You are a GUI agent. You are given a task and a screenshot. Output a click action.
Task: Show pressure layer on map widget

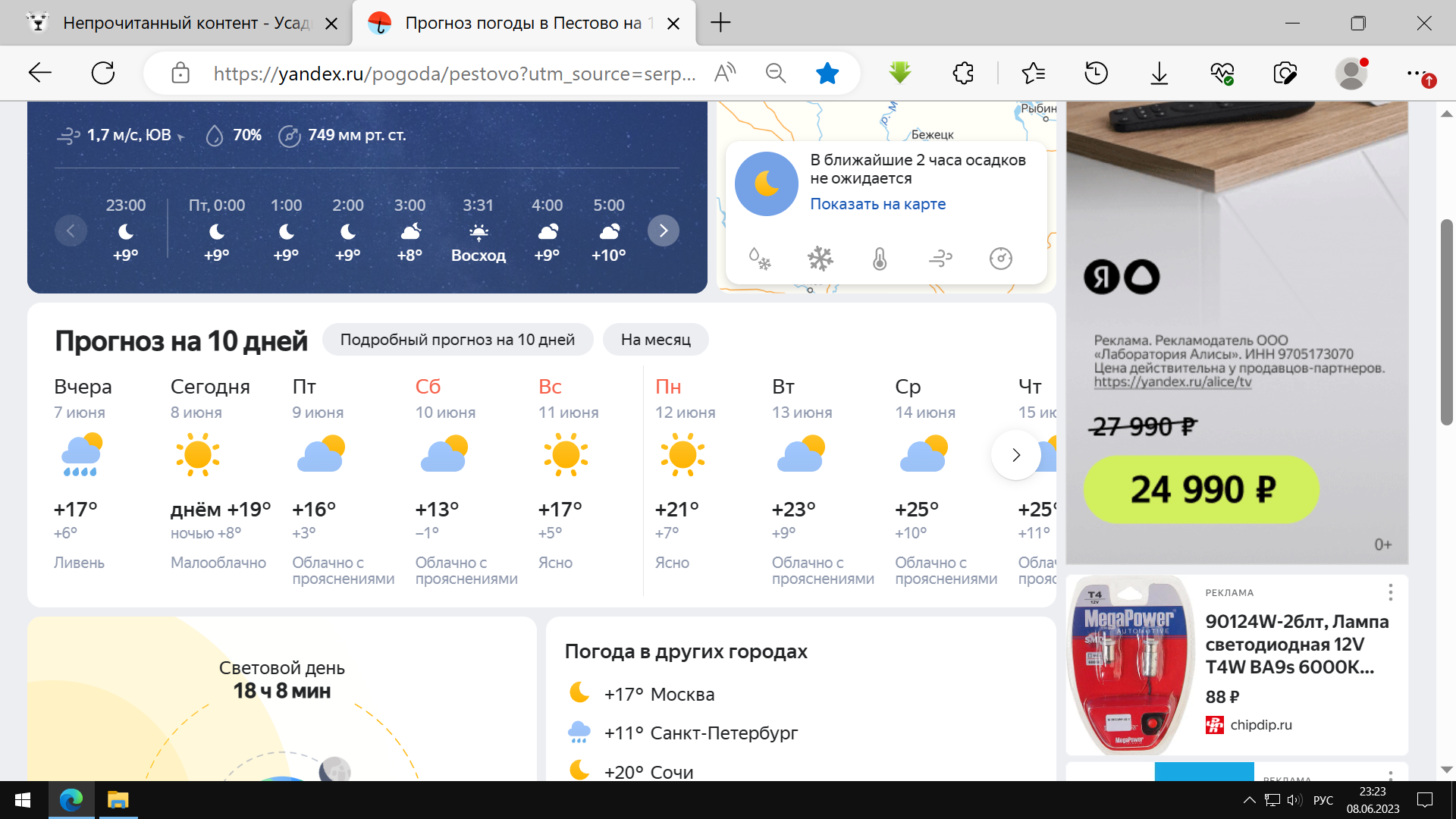click(1001, 259)
